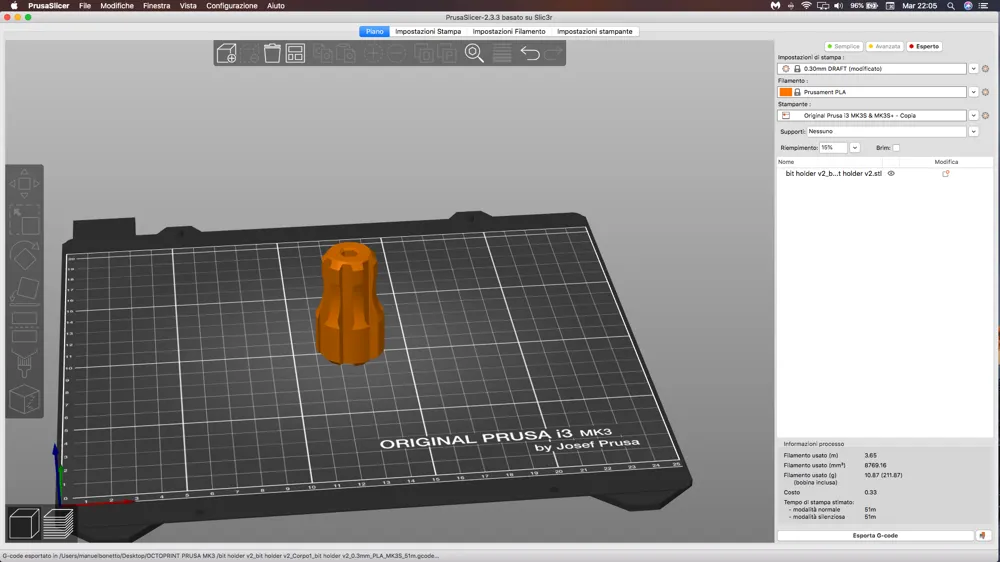Click the Original Prusa i3 MK3S printer combo

(x=872, y=115)
